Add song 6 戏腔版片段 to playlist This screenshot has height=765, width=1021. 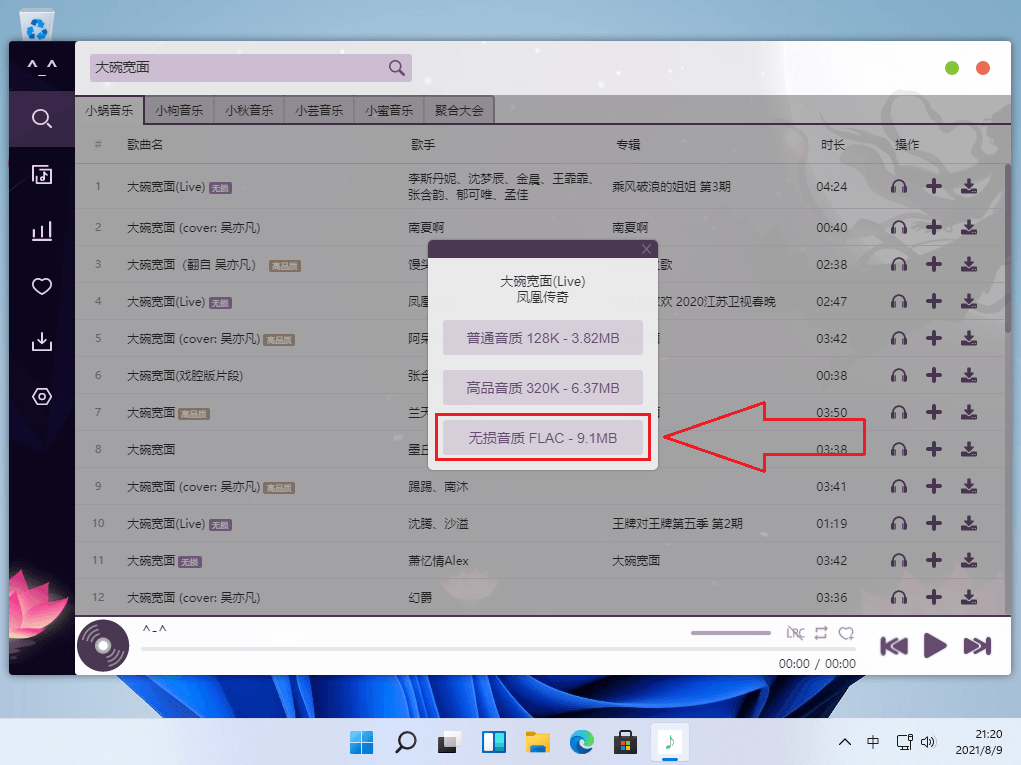(x=934, y=376)
